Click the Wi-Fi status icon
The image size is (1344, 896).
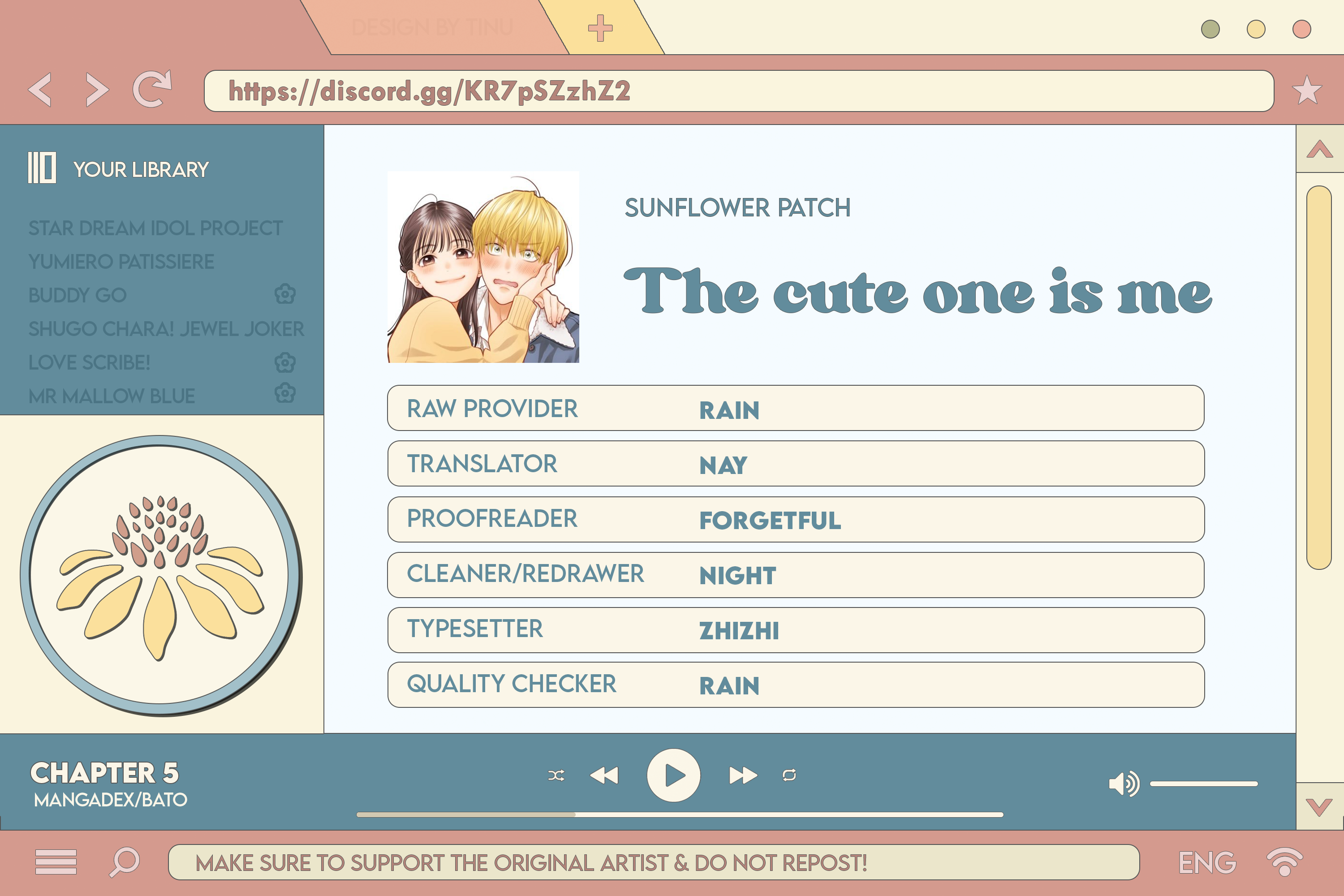tap(1284, 862)
